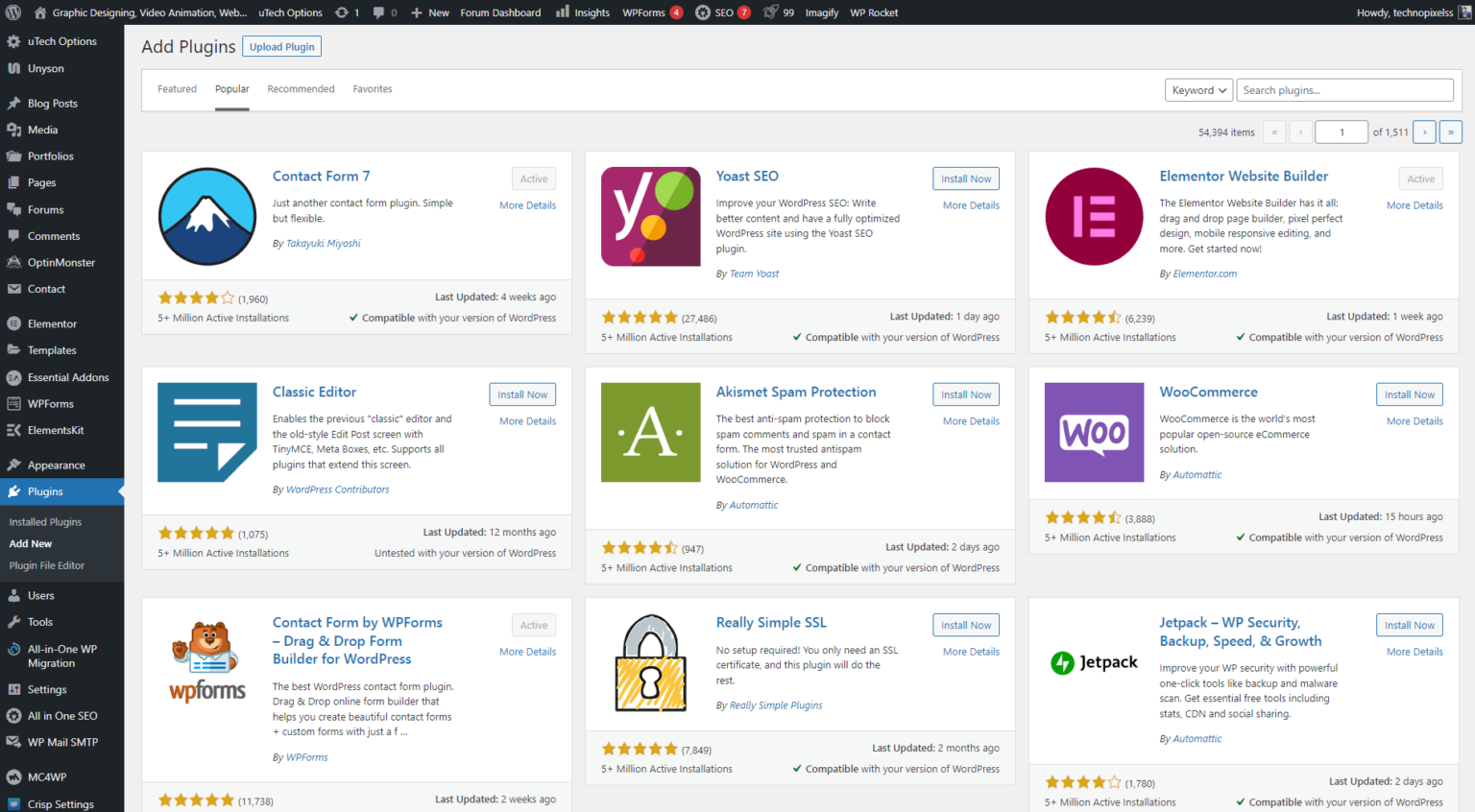Open the Keyword search filter dropdown
This screenshot has width=1475, height=812.
coord(1198,89)
